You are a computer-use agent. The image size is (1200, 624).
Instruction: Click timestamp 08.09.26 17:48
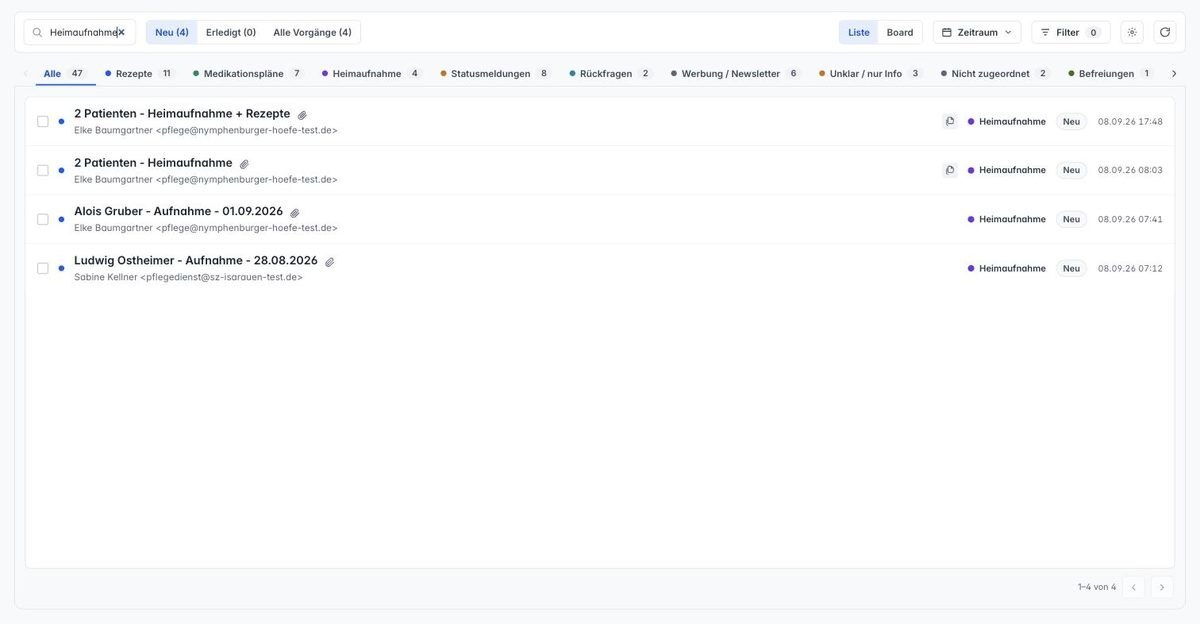pyautogui.click(x=1130, y=121)
